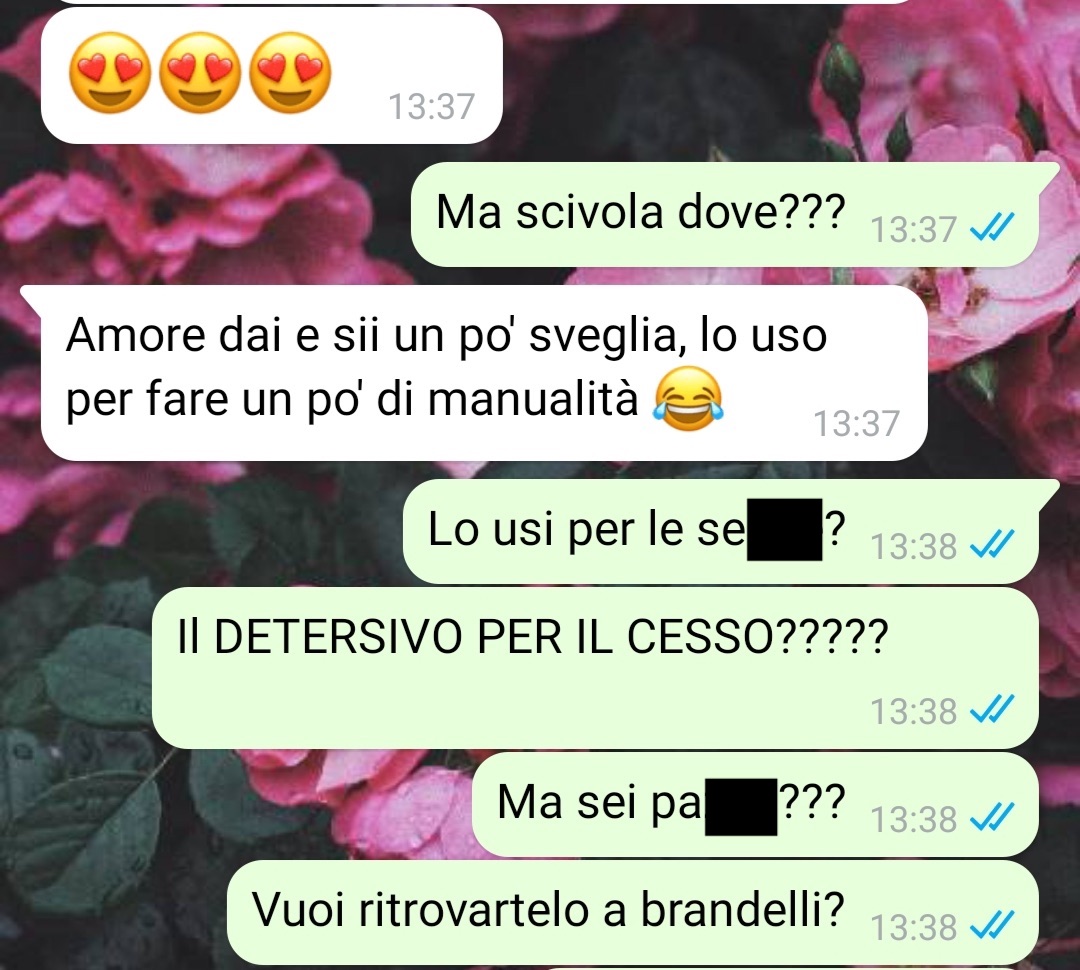Screen dimensions: 1080x970
Task: Tap read ticks on 'Lo usi per le se' message
Action: (992, 546)
